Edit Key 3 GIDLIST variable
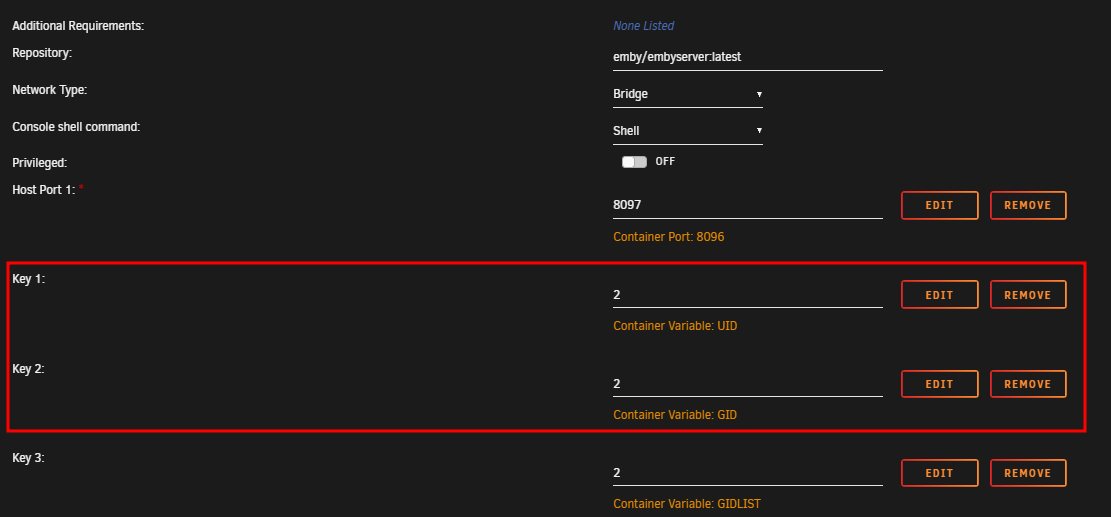The height and width of the screenshot is (517, 1111). pos(940,473)
